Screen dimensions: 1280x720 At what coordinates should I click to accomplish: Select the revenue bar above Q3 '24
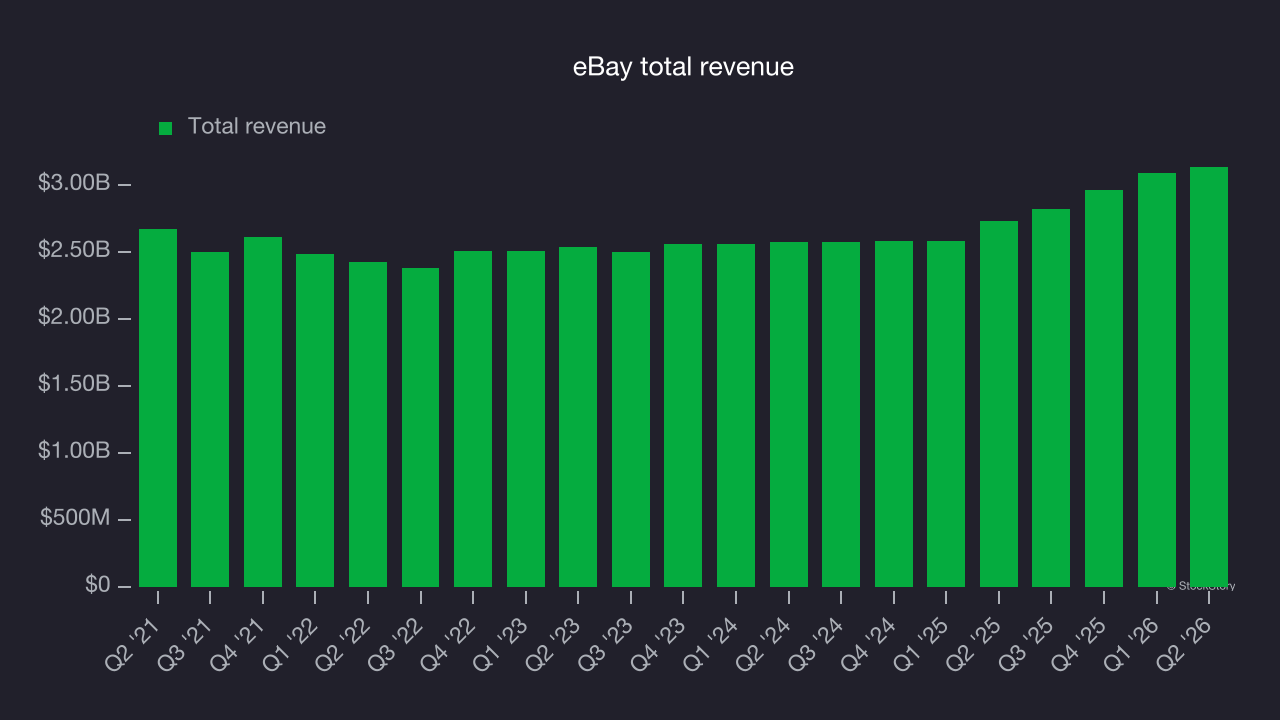[841, 414]
